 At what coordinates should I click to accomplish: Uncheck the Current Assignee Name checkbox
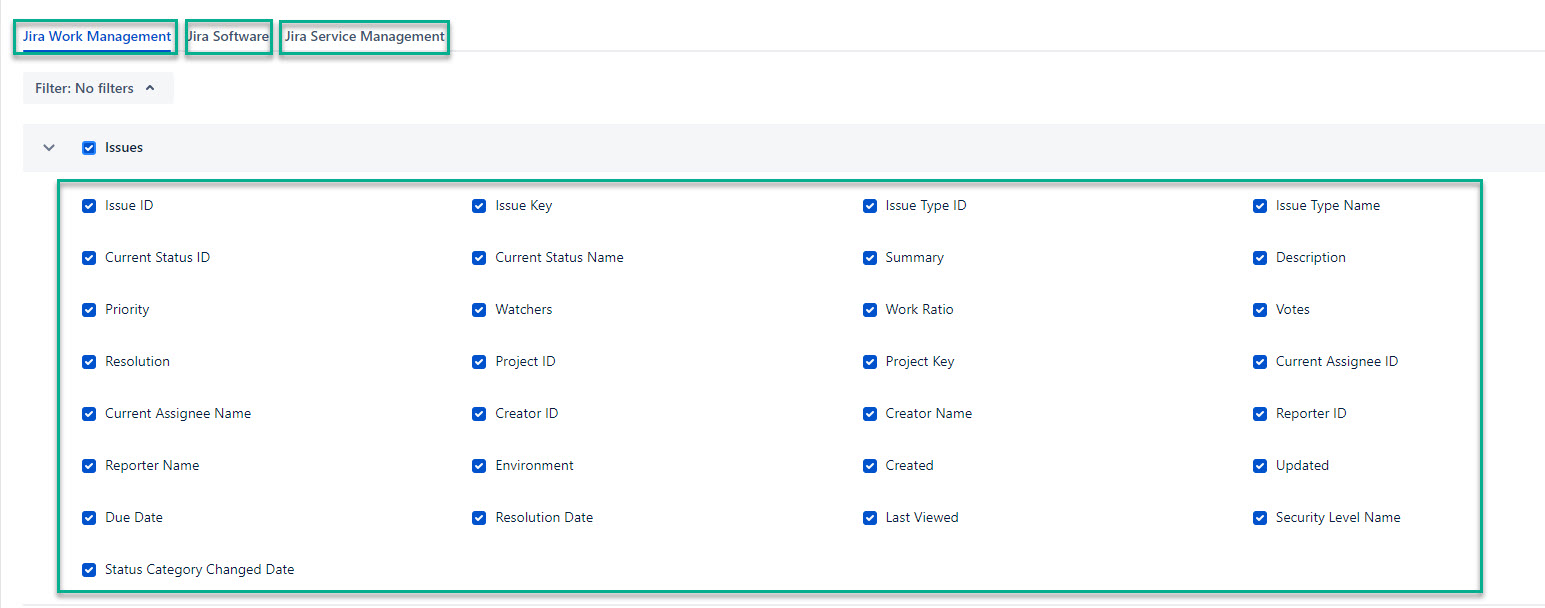click(x=89, y=414)
